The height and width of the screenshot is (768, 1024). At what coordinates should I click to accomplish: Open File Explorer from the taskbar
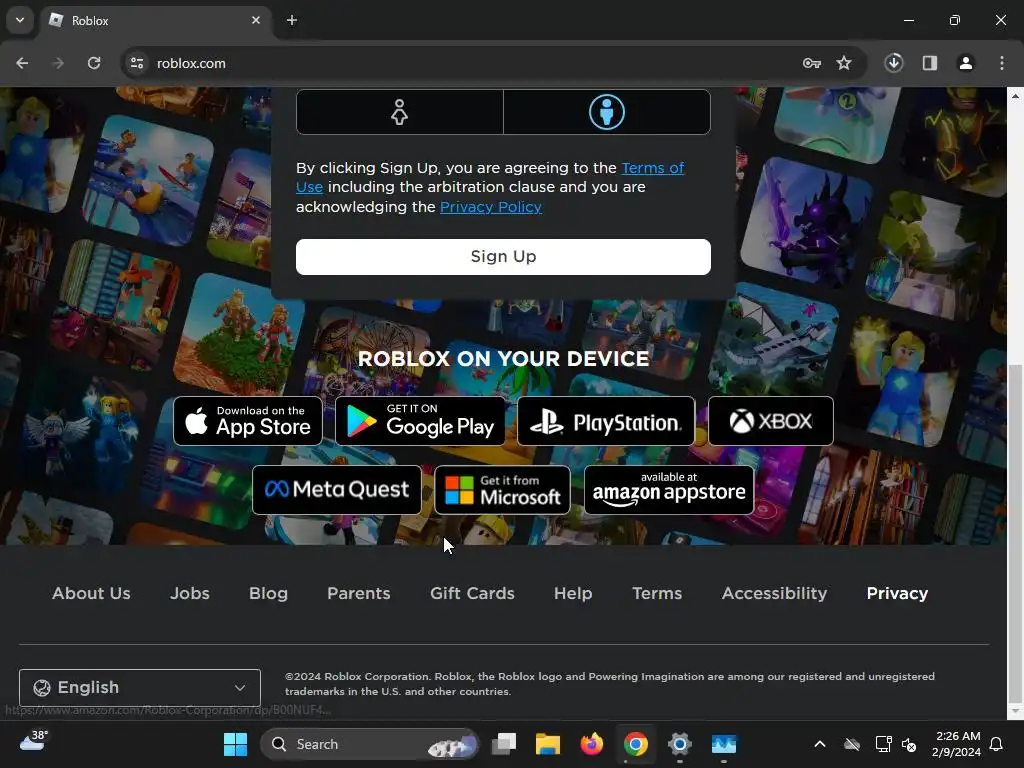[548, 744]
